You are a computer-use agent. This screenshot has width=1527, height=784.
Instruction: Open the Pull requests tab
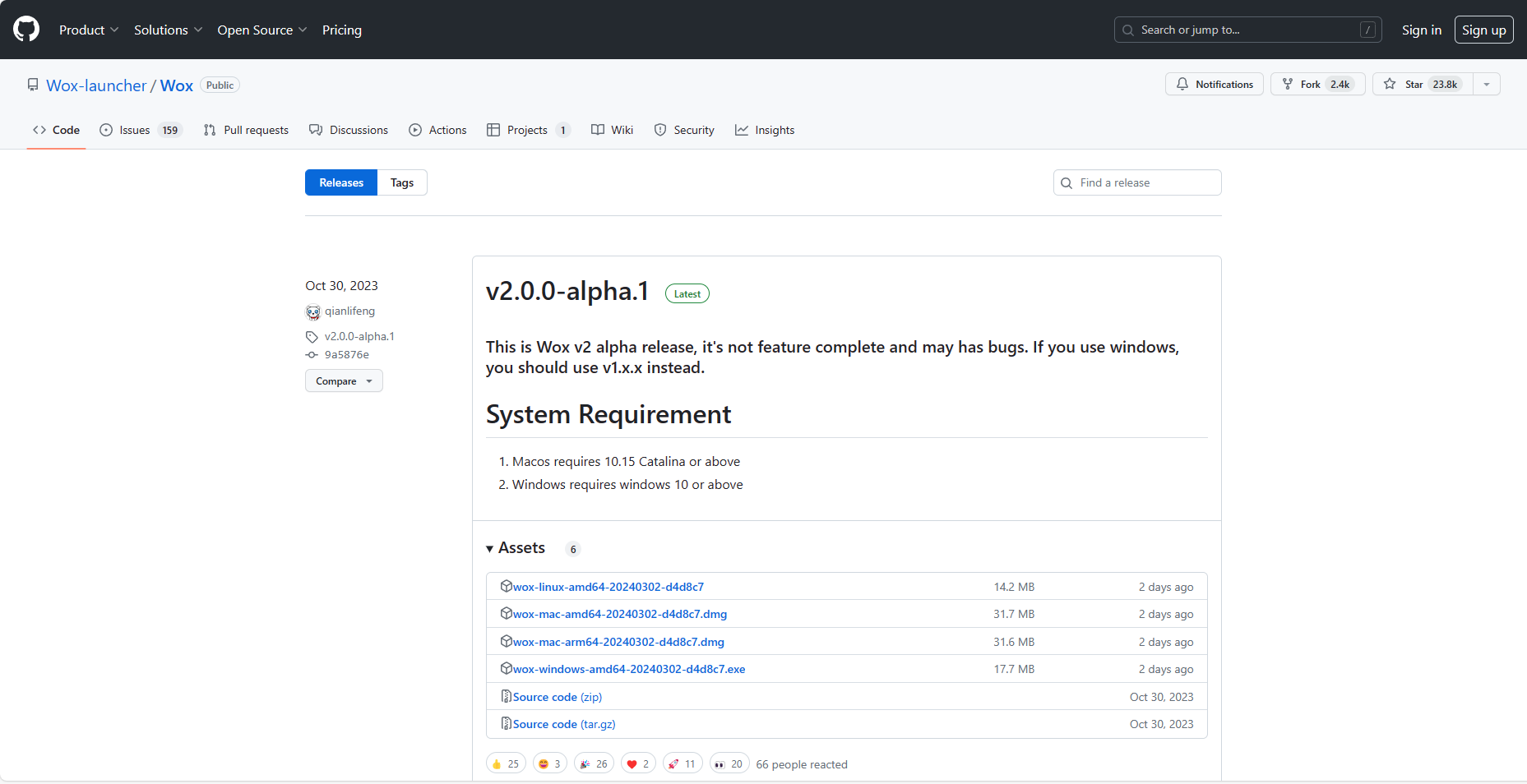pyautogui.click(x=246, y=130)
